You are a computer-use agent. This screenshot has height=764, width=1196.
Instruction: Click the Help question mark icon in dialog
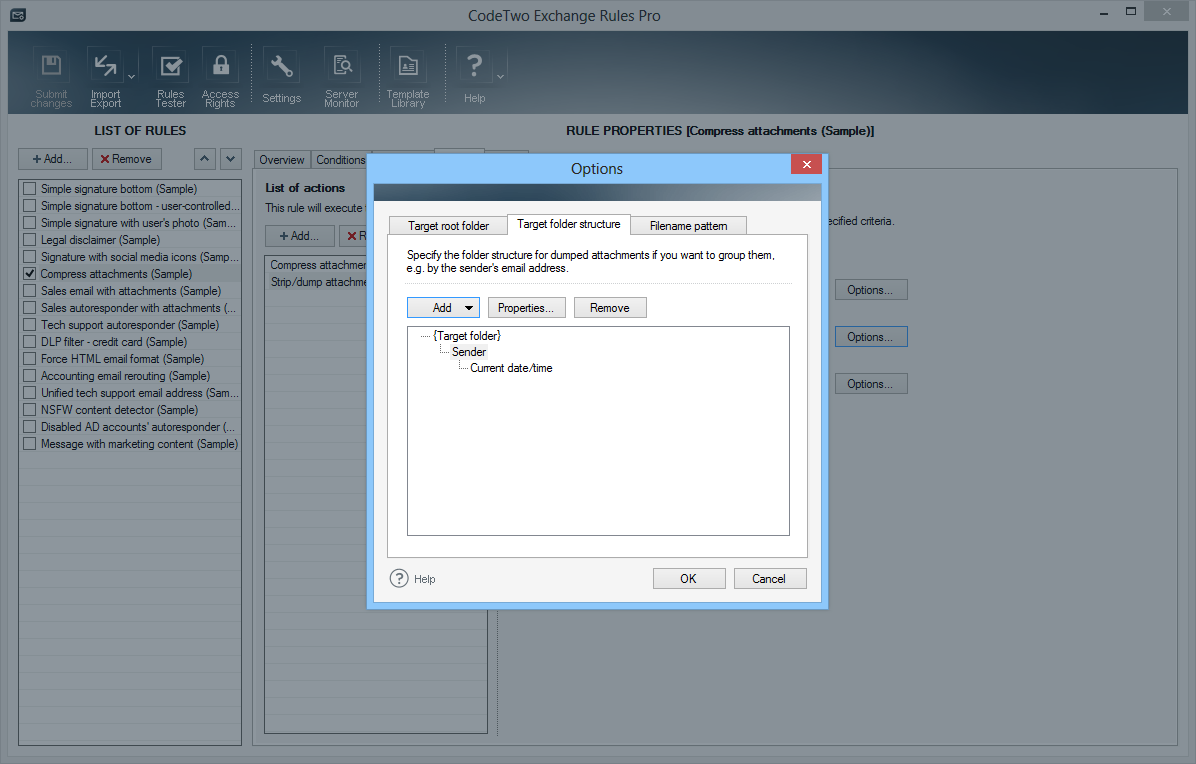click(x=399, y=578)
